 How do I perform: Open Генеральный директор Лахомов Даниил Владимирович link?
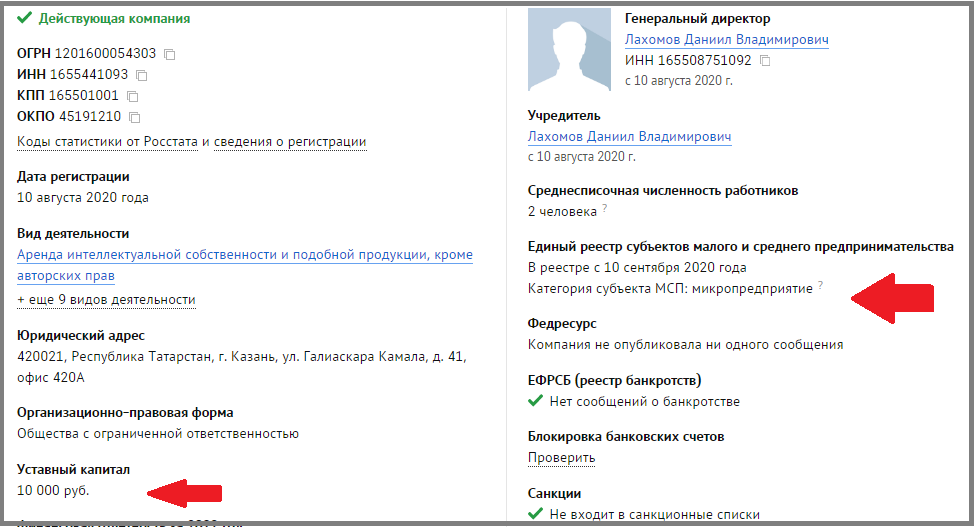point(726,40)
